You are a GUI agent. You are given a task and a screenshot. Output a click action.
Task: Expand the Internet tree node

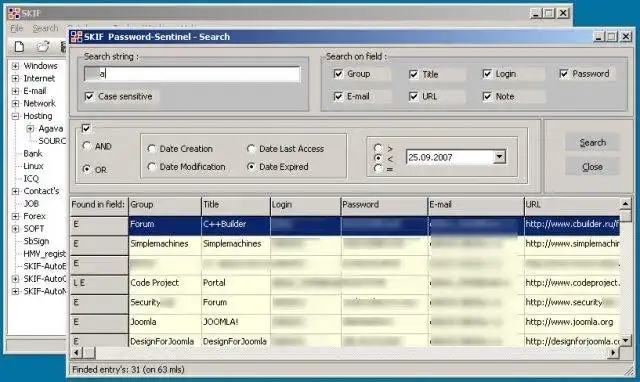[x=16, y=78]
